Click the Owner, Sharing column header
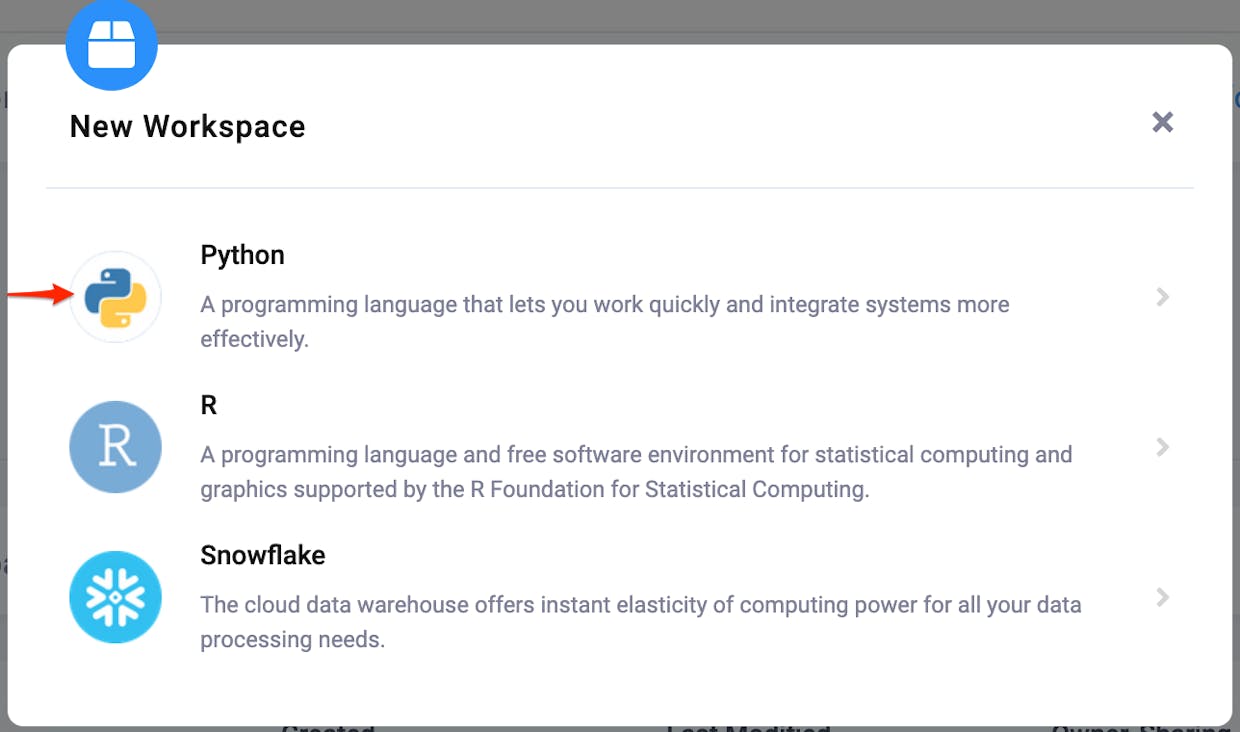The image size is (1240, 732). (1144, 728)
